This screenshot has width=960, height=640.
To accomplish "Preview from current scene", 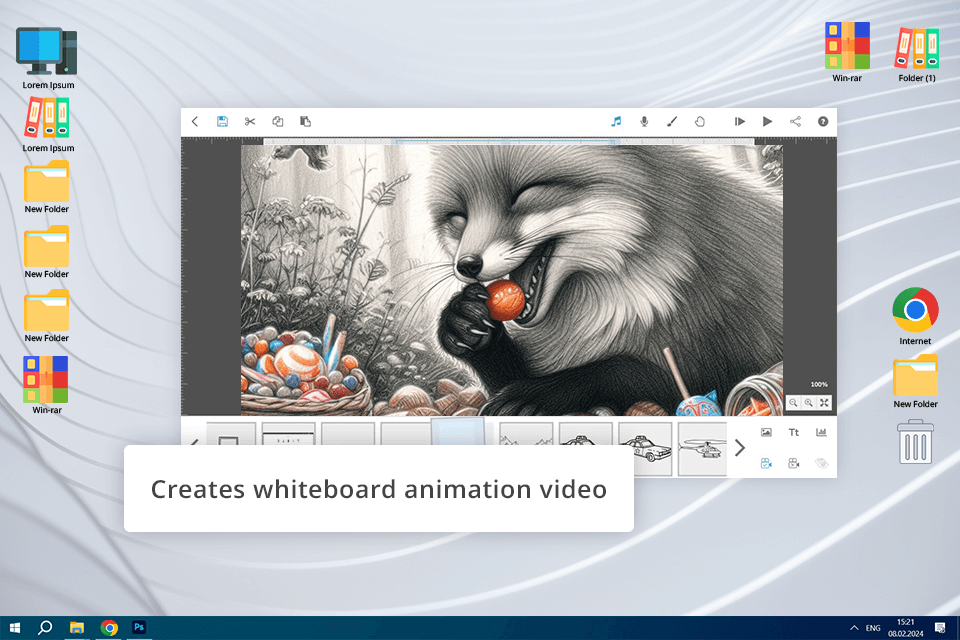I will click(x=740, y=121).
